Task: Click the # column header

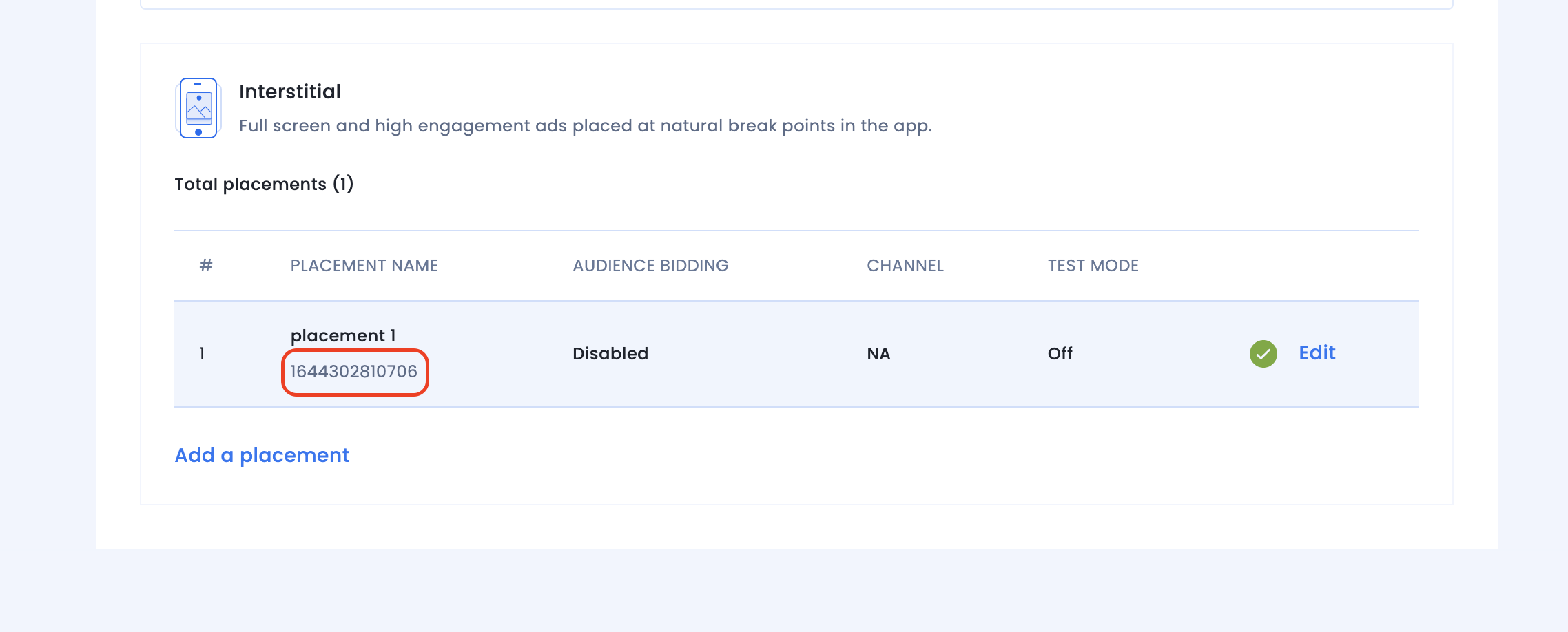Action: coord(205,266)
